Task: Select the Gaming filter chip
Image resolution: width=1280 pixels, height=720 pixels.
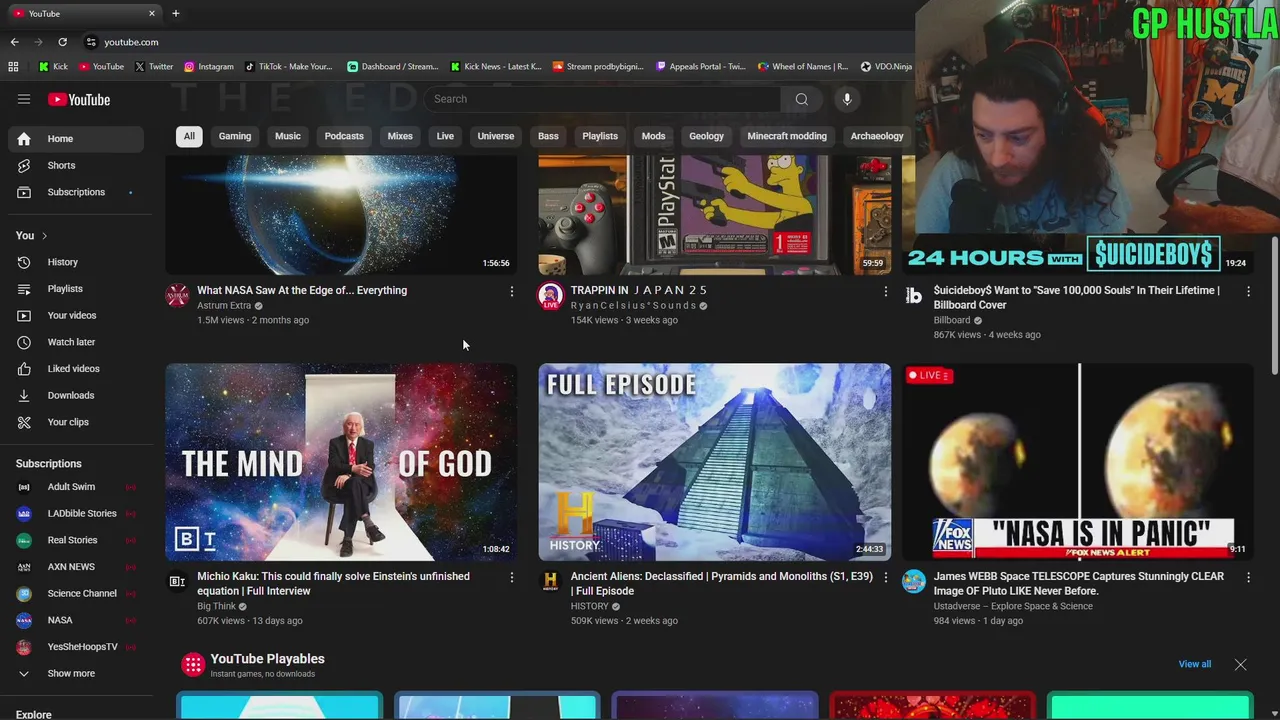Action: pos(235,136)
